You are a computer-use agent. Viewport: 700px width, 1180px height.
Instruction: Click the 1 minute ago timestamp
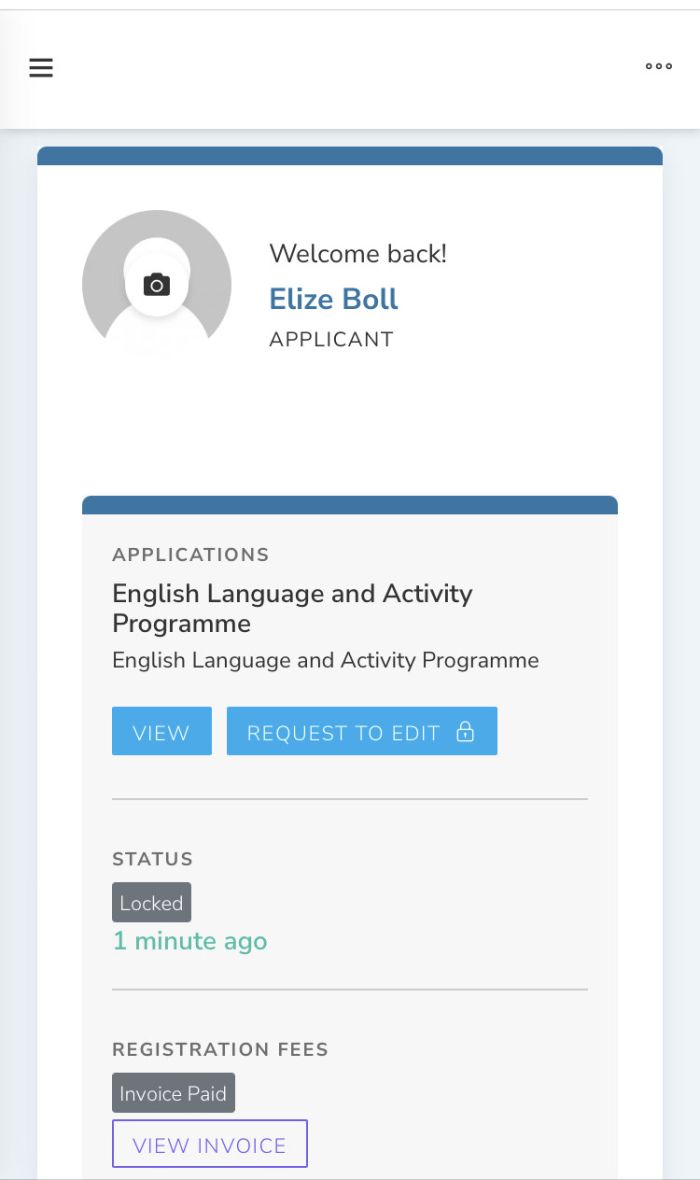pyautogui.click(x=190, y=940)
